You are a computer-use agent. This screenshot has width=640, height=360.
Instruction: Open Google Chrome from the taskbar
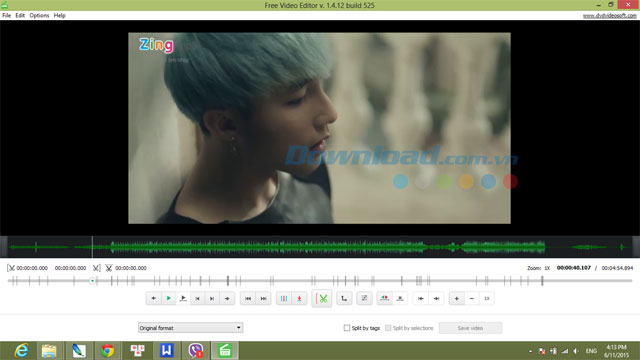click(107, 351)
